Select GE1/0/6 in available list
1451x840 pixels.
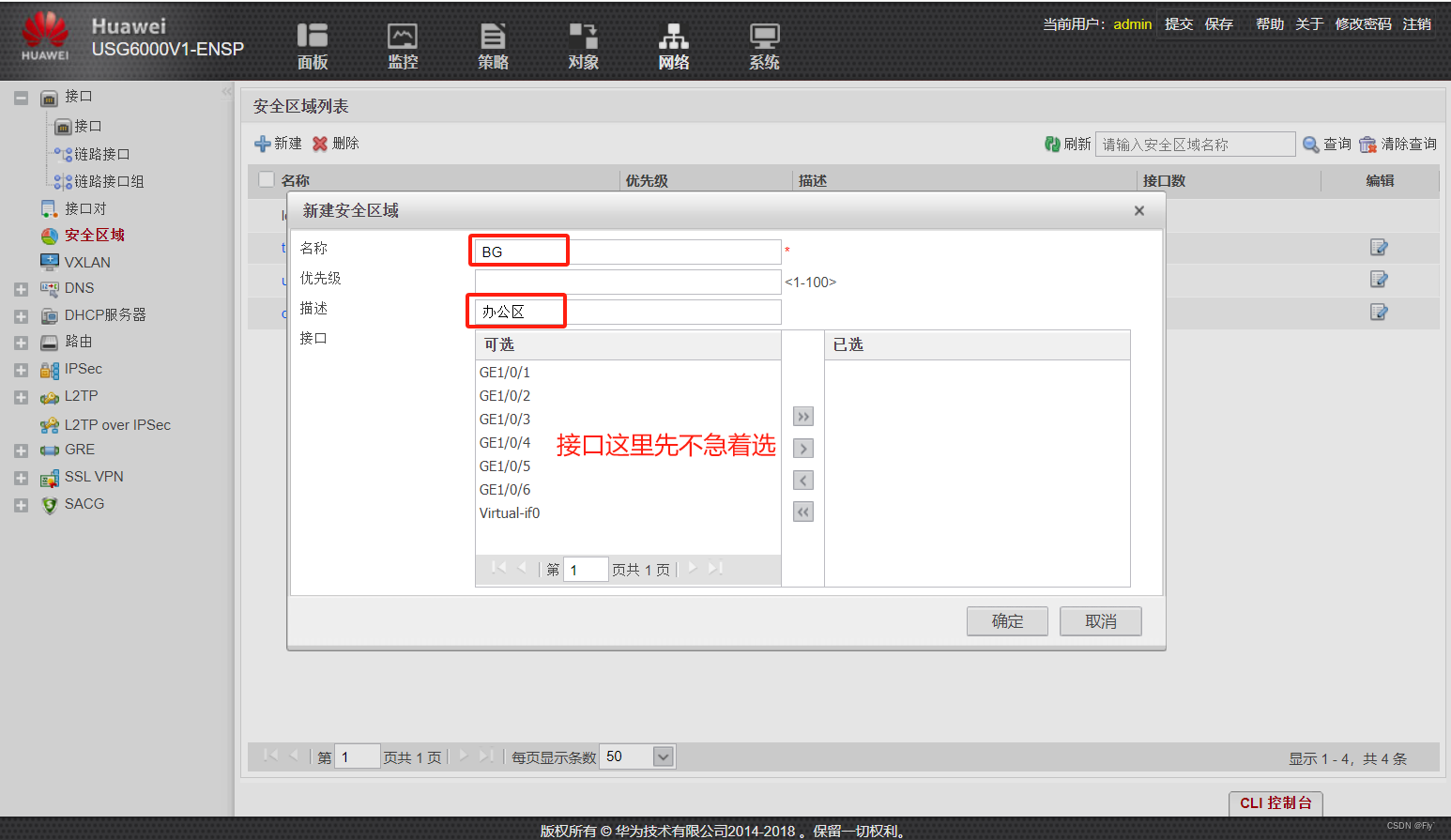(505, 490)
